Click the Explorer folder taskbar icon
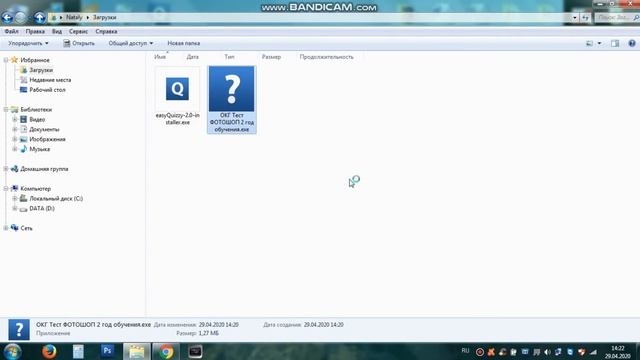Image resolution: width=640 pixels, height=360 pixels. (x=137, y=351)
